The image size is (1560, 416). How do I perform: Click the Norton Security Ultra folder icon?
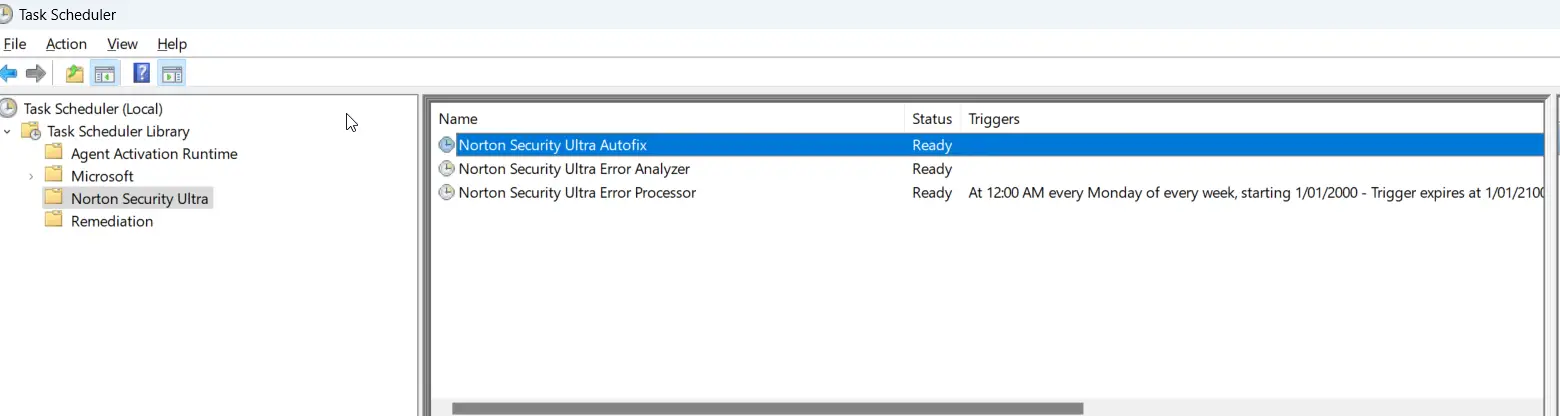54,198
